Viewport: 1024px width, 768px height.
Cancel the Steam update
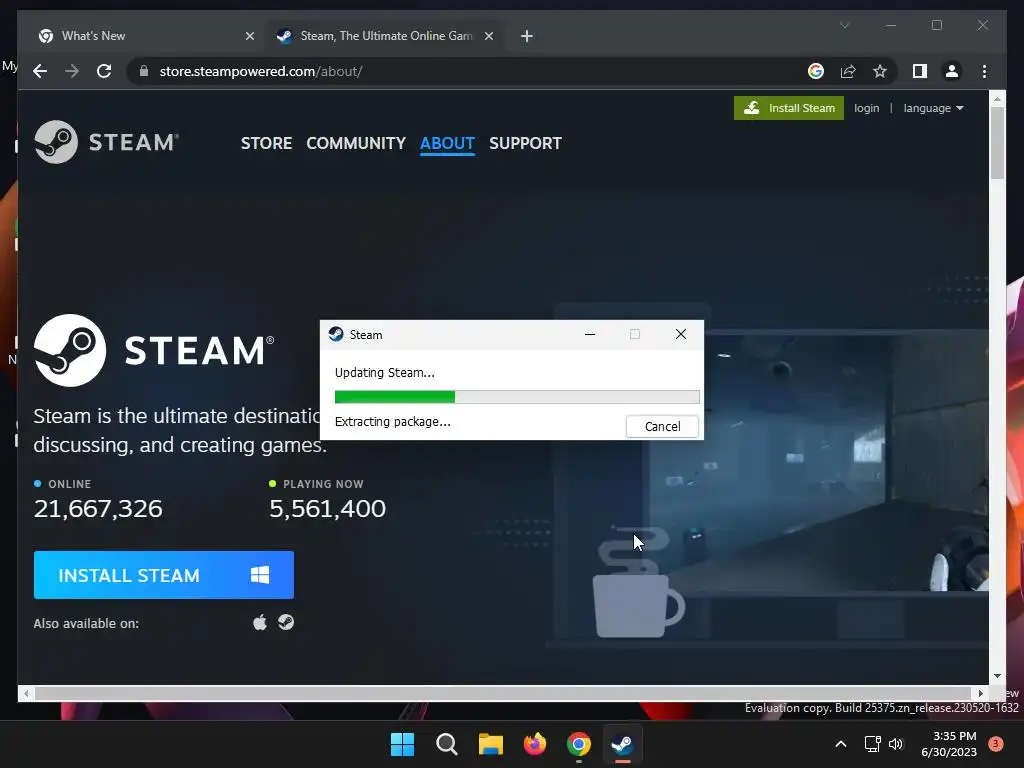662,426
